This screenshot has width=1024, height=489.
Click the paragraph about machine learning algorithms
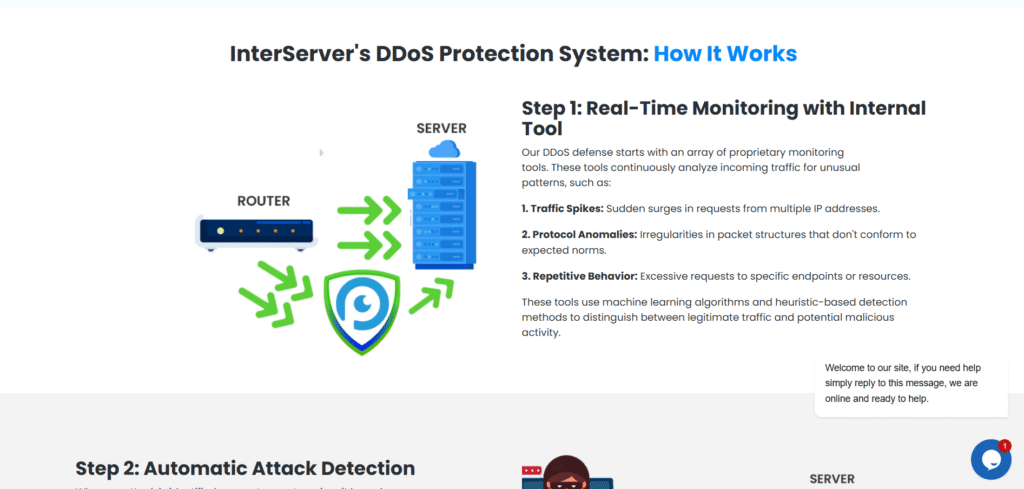(x=714, y=317)
